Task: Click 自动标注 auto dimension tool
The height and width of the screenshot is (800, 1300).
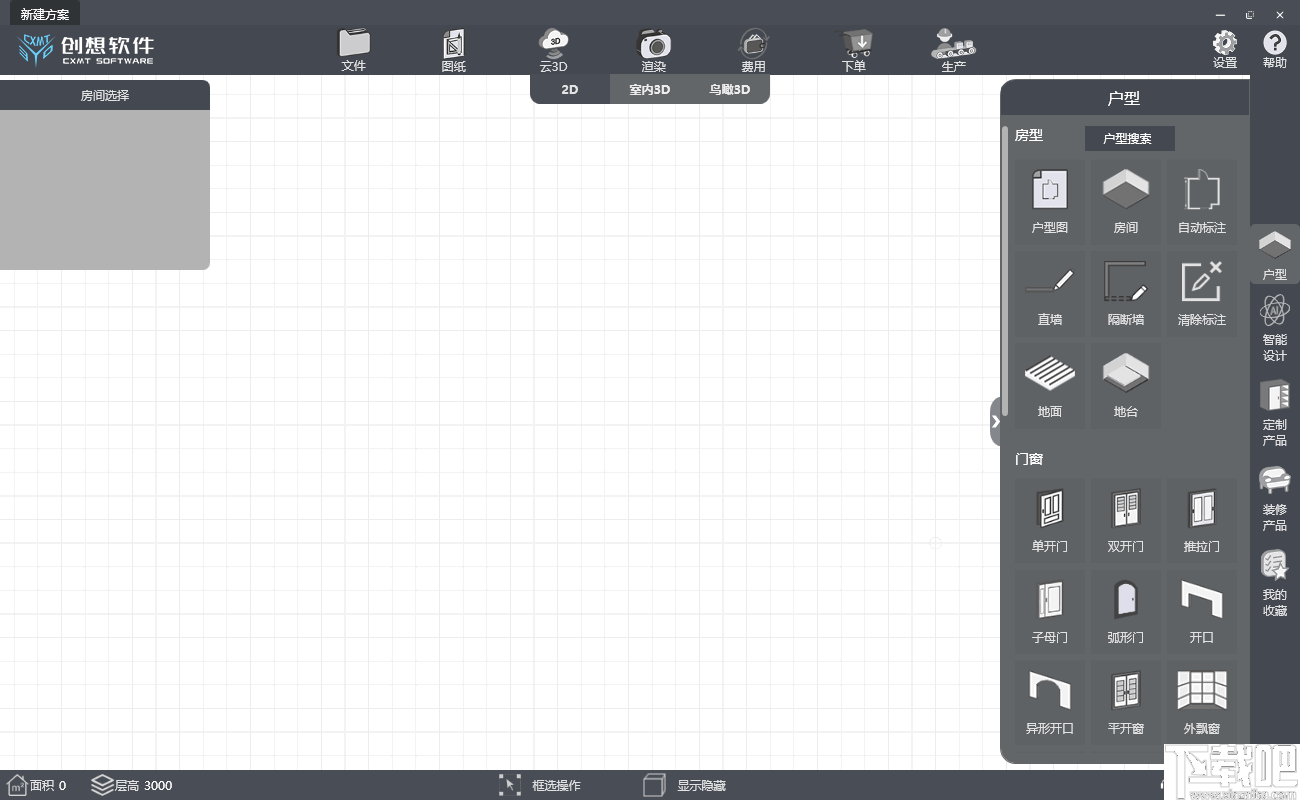Action: point(1202,203)
